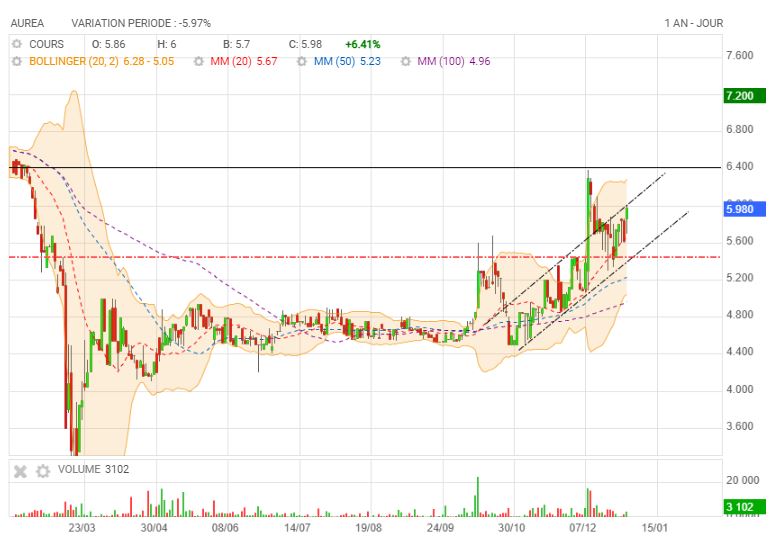
Task: Click the MM (100) indicator label
Action: 440,61
